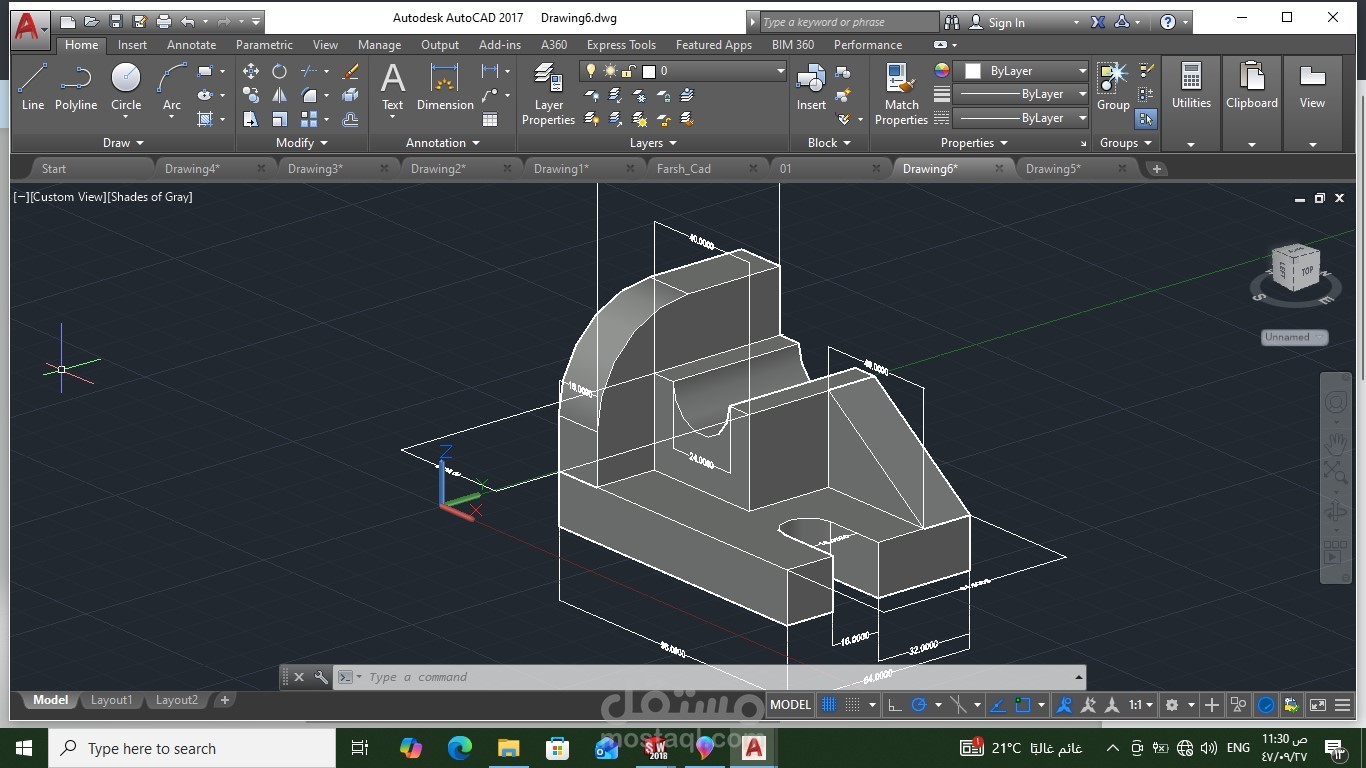Open the layer selection dropdown
The height and width of the screenshot is (768, 1366).
click(x=684, y=71)
